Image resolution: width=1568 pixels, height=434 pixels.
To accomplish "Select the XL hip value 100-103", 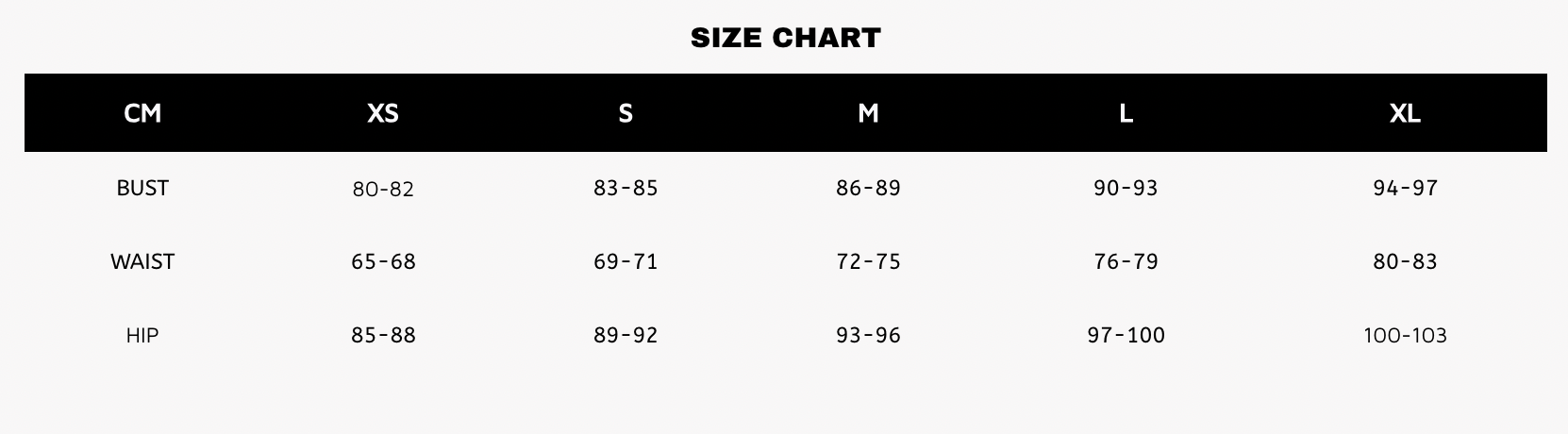I will tap(1405, 335).
